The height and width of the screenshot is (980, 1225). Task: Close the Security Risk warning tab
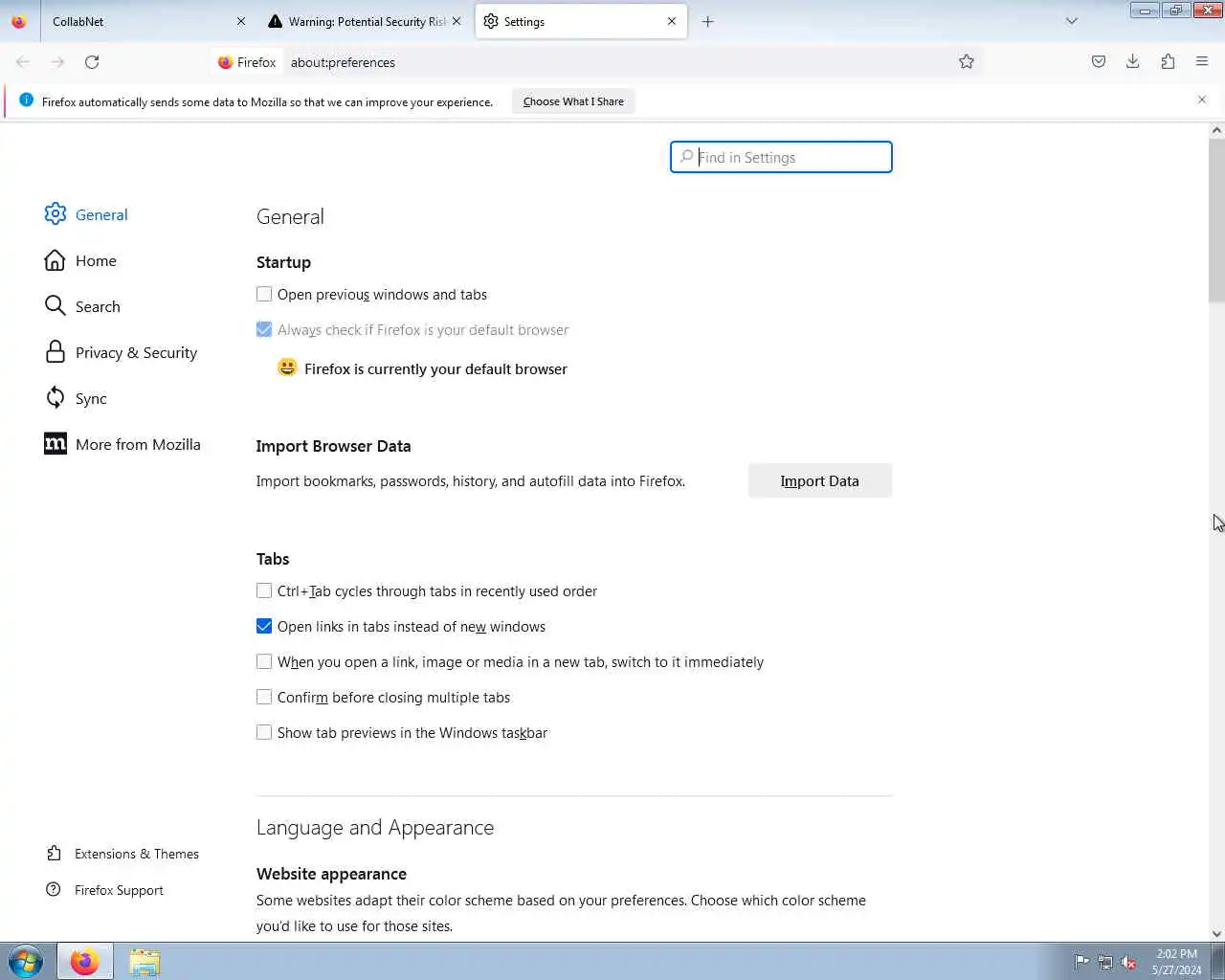tap(457, 21)
